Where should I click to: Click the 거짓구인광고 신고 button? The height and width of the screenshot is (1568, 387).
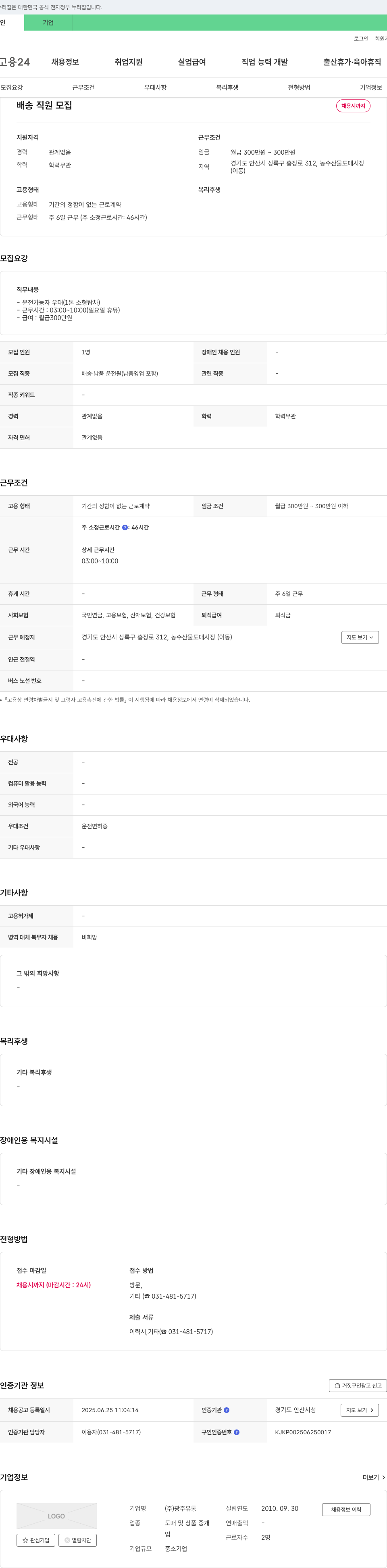coord(358,1386)
